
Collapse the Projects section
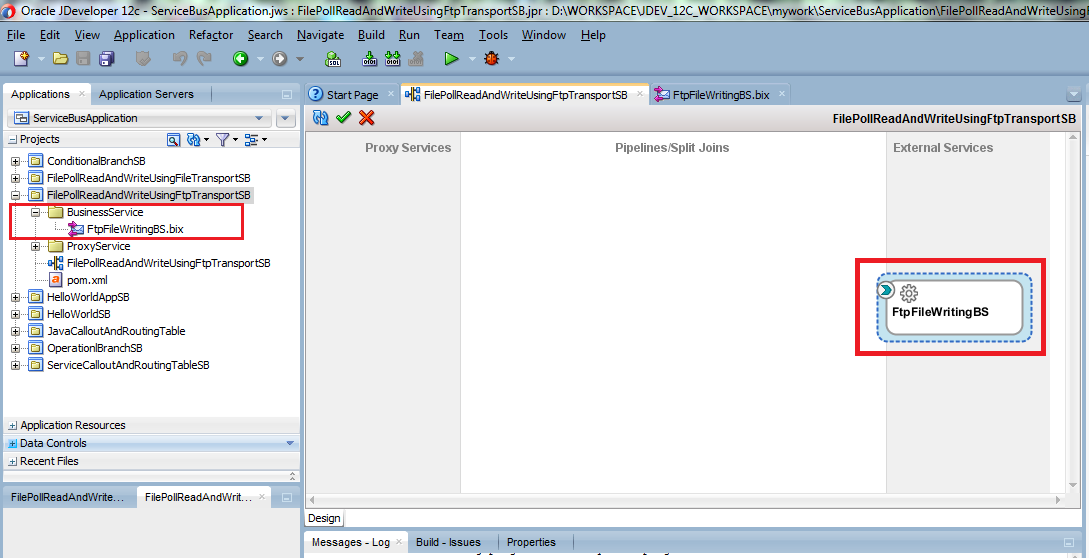(13, 140)
